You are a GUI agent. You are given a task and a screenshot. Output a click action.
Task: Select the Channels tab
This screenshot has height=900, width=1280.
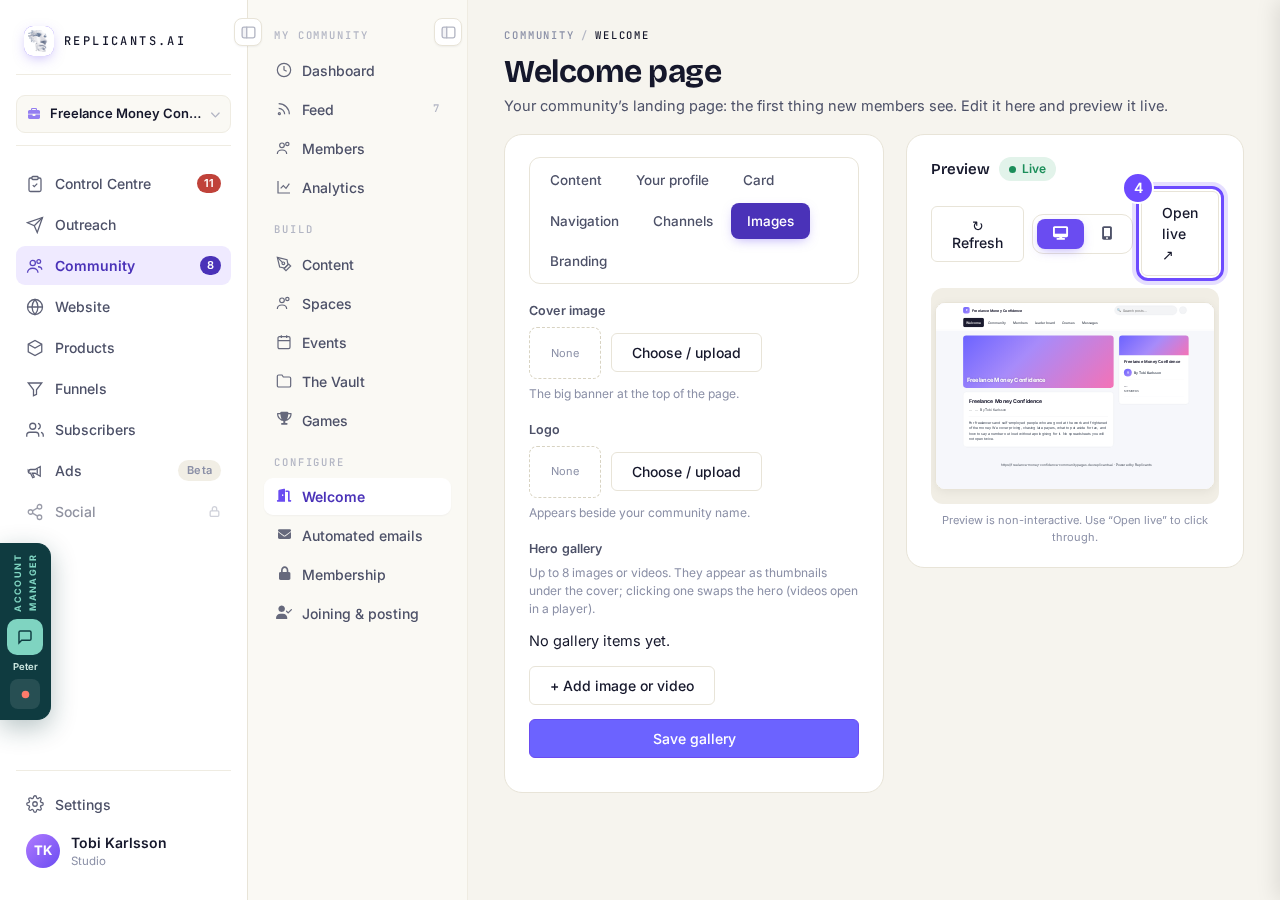tap(683, 221)
